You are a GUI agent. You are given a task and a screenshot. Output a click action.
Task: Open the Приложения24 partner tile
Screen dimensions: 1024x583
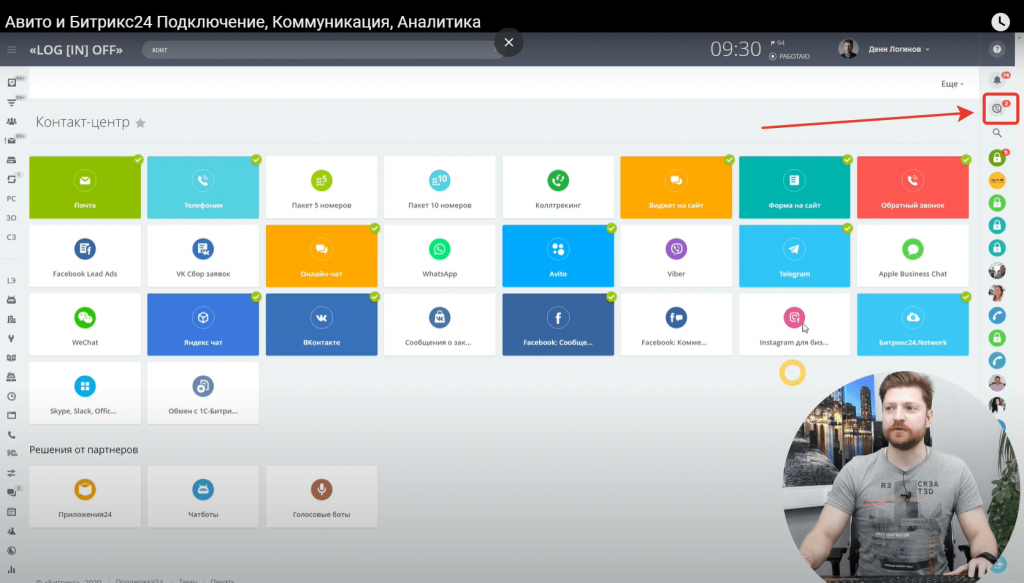85,496
